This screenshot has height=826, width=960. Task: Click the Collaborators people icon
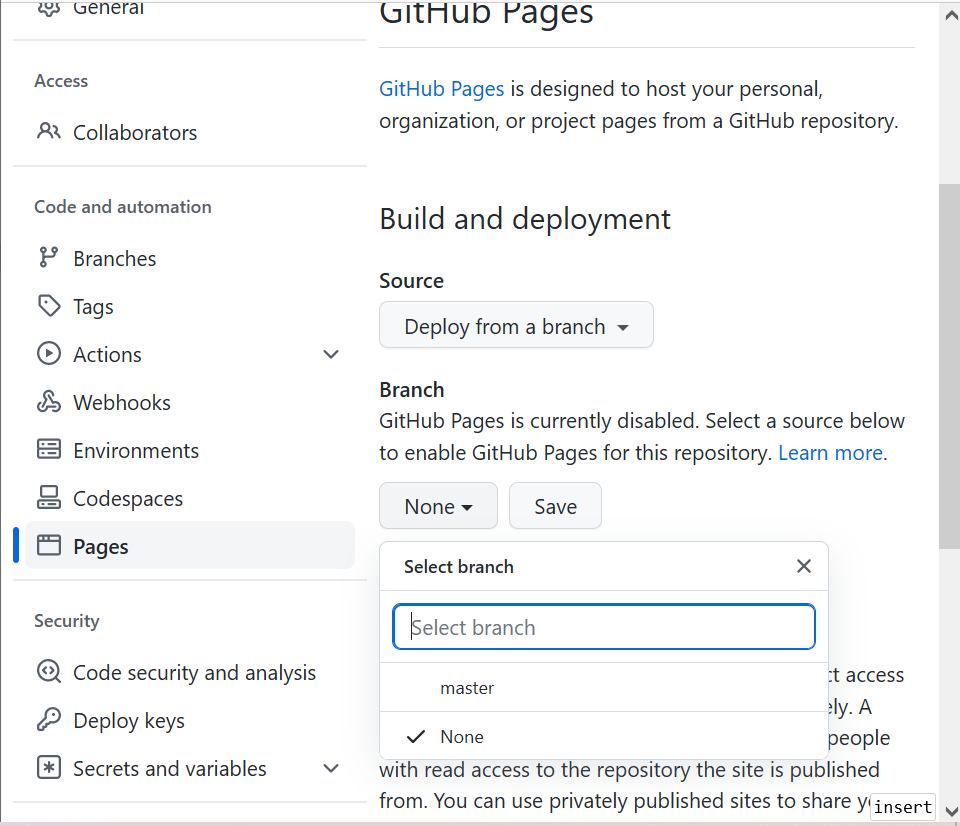click(x=49, y=131)
